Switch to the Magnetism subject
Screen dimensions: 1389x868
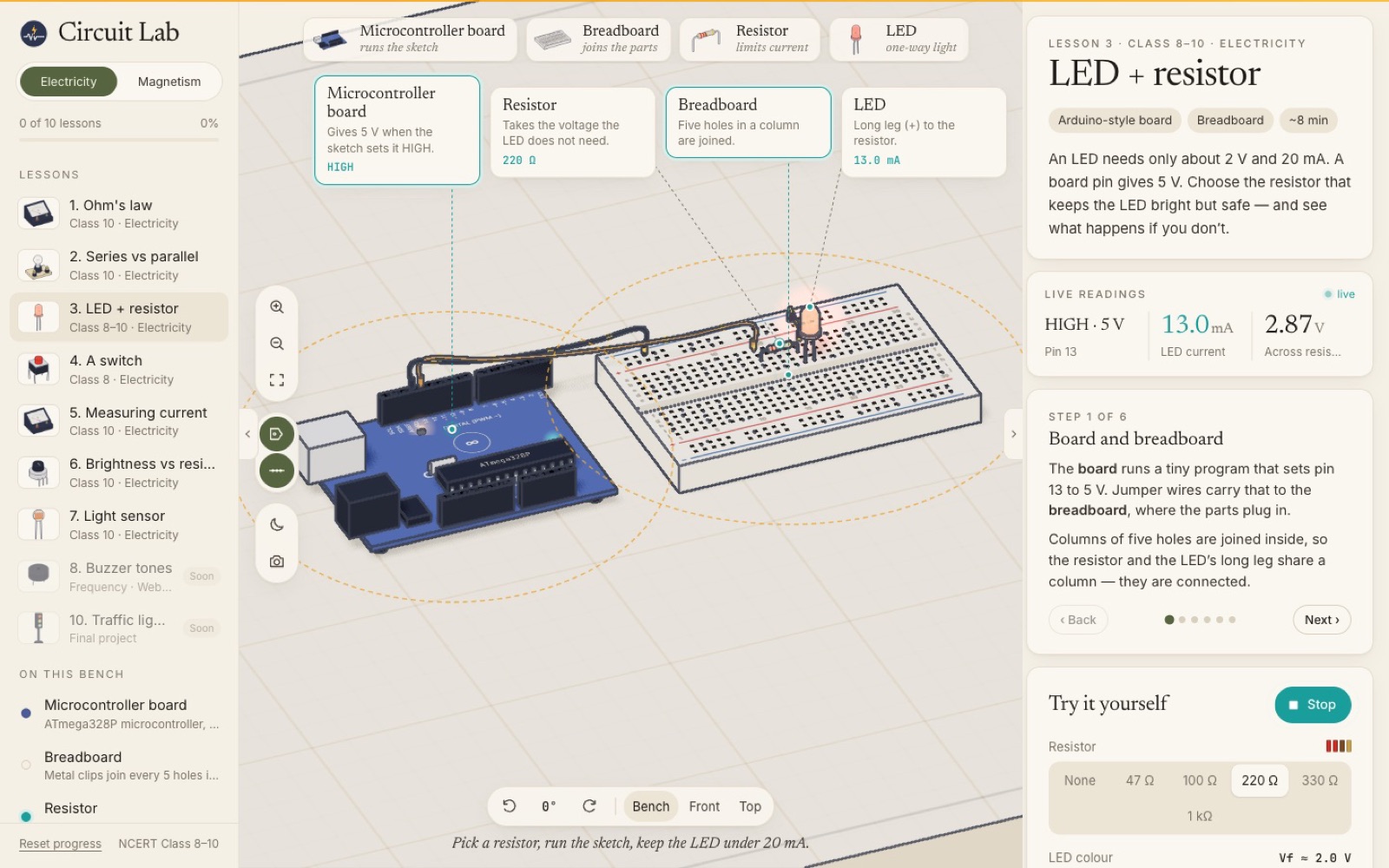(169, 82)
